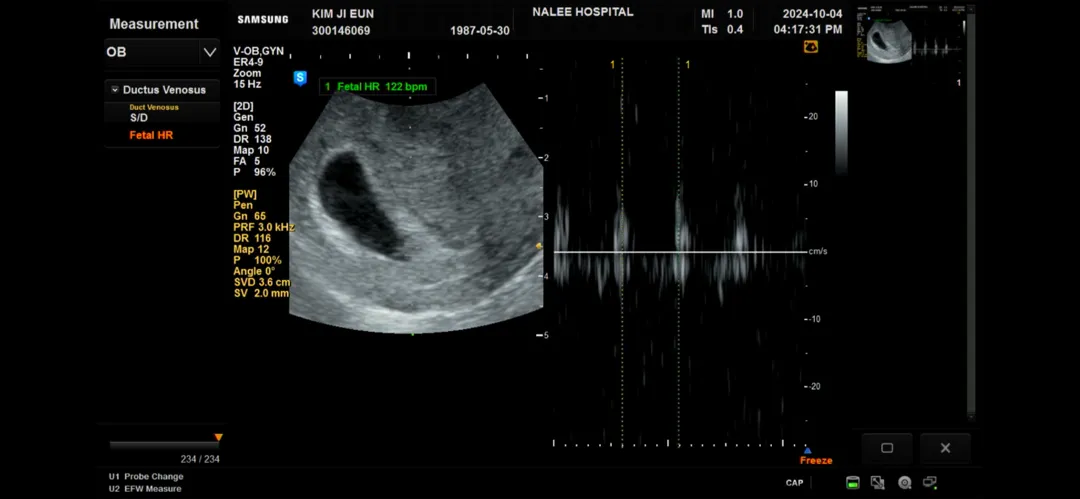Click the CAP caps lock indicator

click(x=794, y=483)
